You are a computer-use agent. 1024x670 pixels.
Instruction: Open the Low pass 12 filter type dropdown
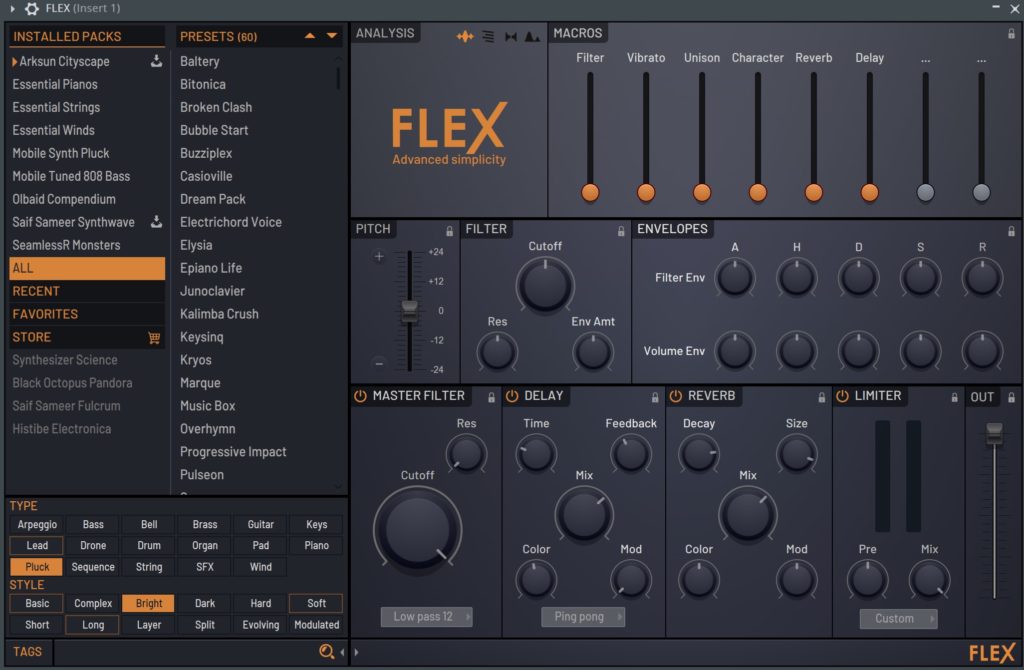pos(426,616)
